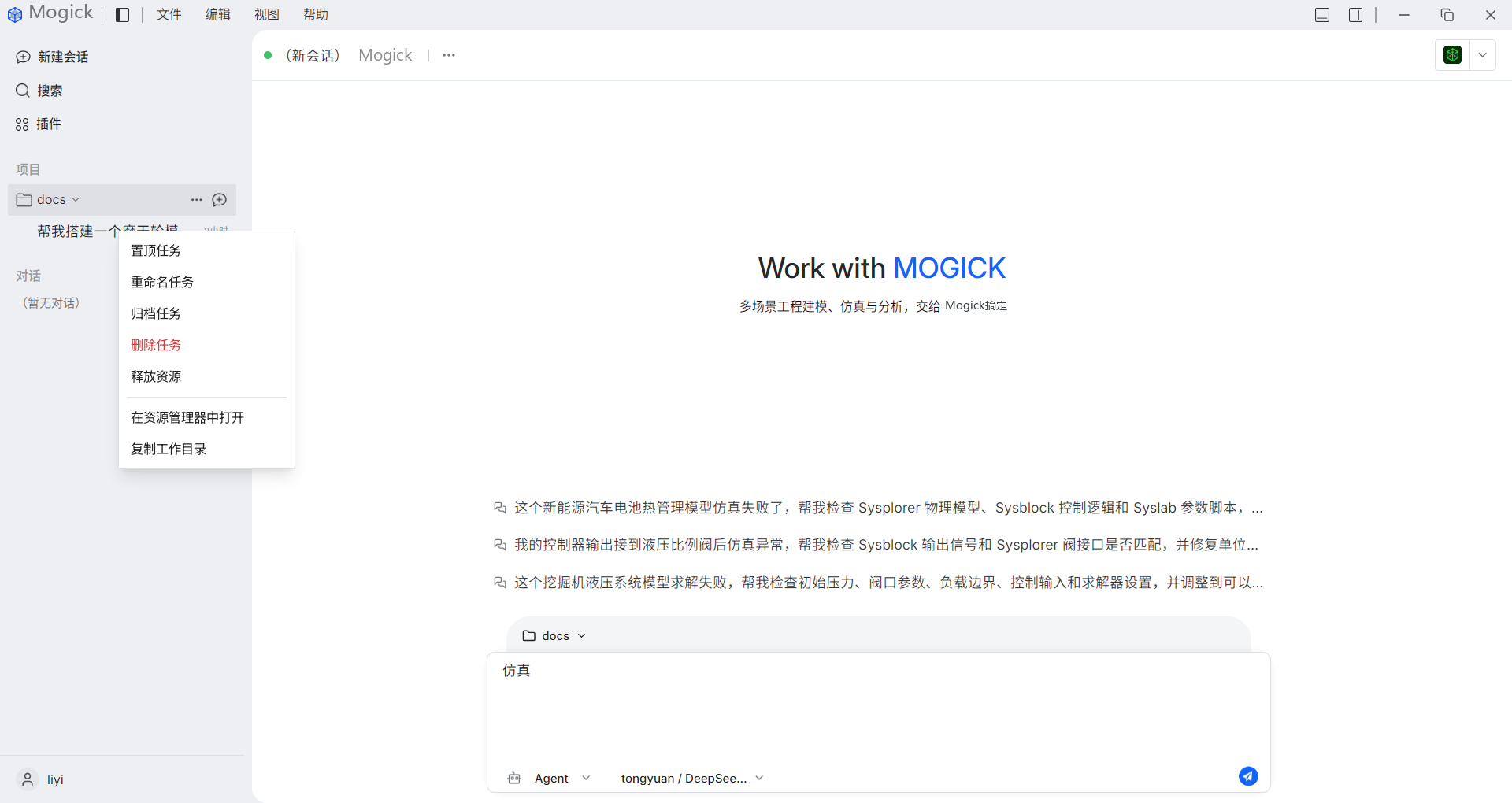Open liyi user profile
This screenshot has height=803, width=1512.
pyautogui.click(x=41, y=779)
